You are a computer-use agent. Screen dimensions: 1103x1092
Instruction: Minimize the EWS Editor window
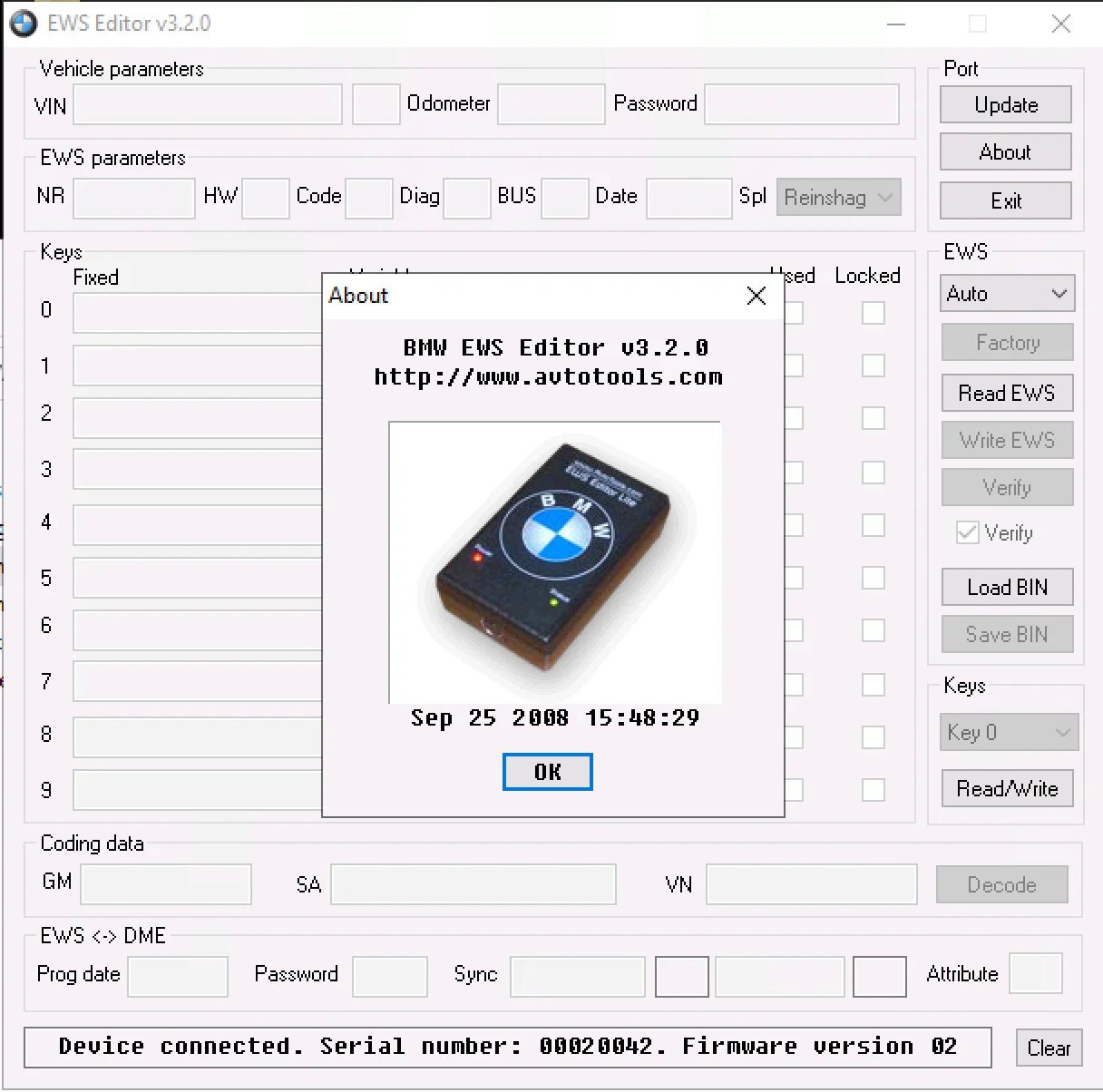(x=896, y=24)
